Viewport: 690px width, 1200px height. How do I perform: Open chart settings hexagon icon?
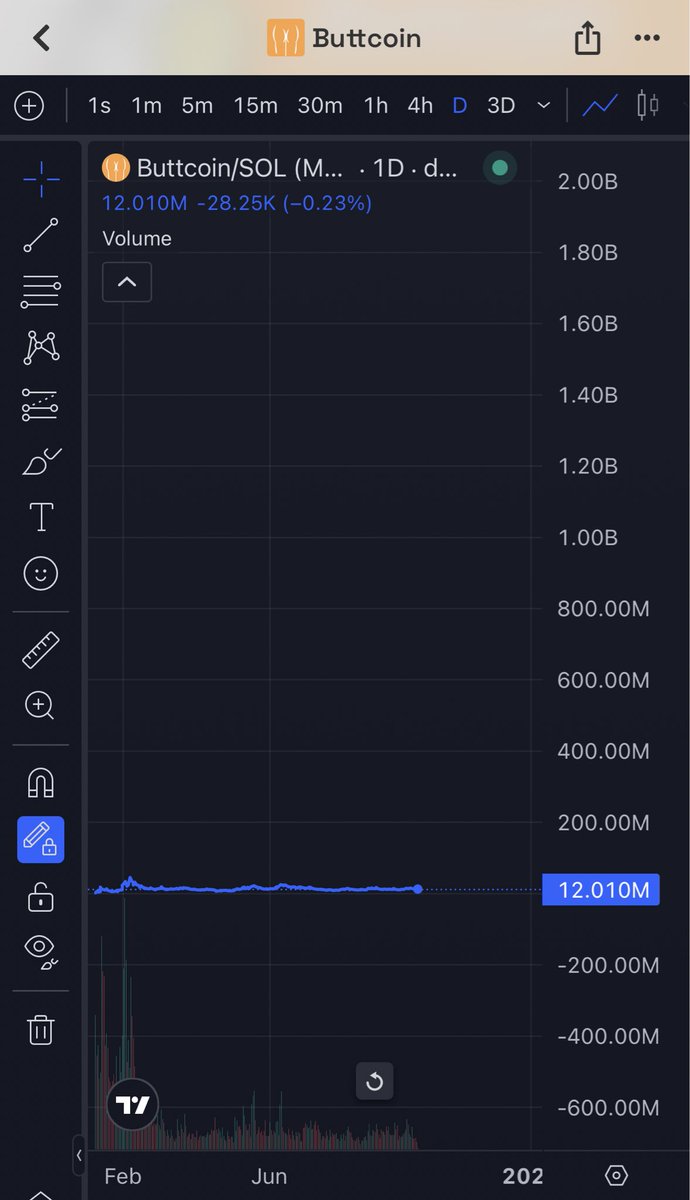point(617,1175)
